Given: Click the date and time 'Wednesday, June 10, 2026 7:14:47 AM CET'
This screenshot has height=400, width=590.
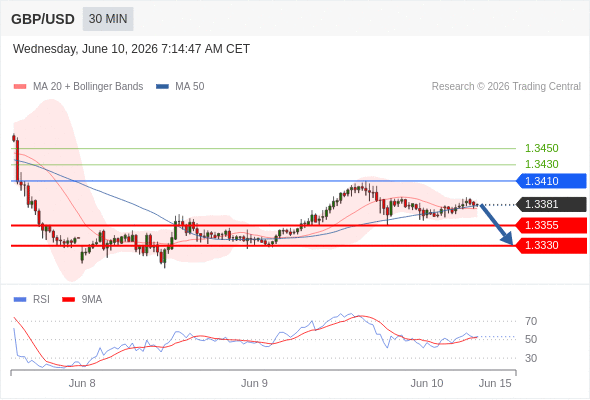Looking at the screenshot, I should point(131,49).
